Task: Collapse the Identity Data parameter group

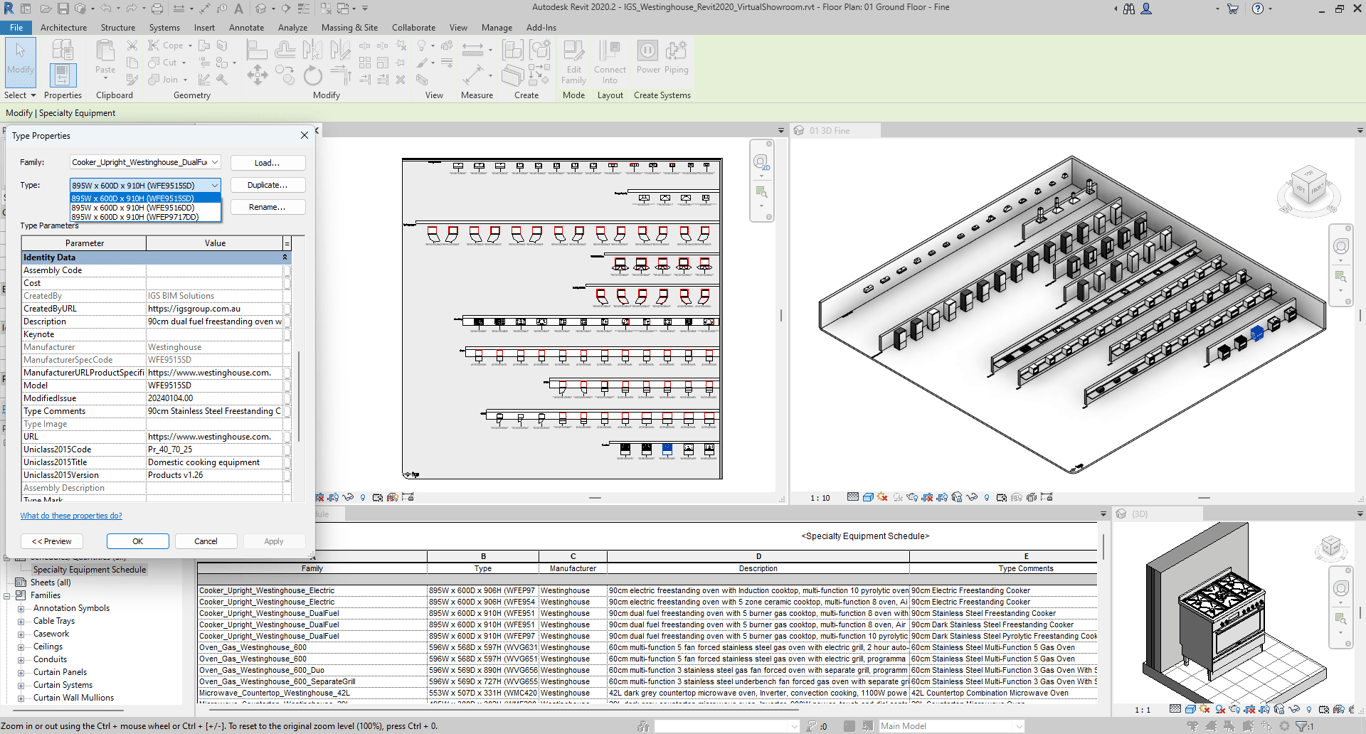Action: pos(284,258)
